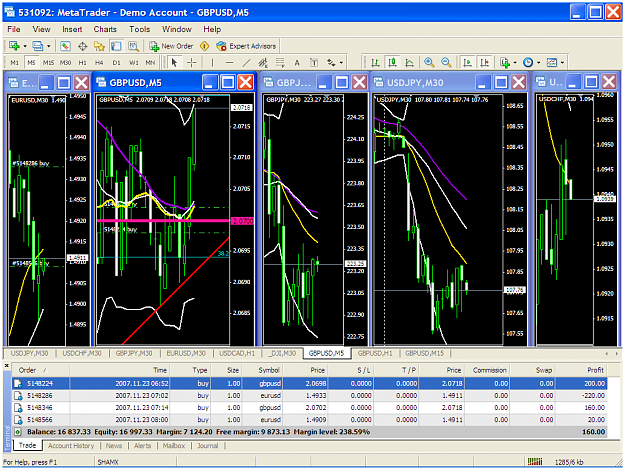Expand the Periods dropdown arrow
625x470 pixels.
click(539, 63)
